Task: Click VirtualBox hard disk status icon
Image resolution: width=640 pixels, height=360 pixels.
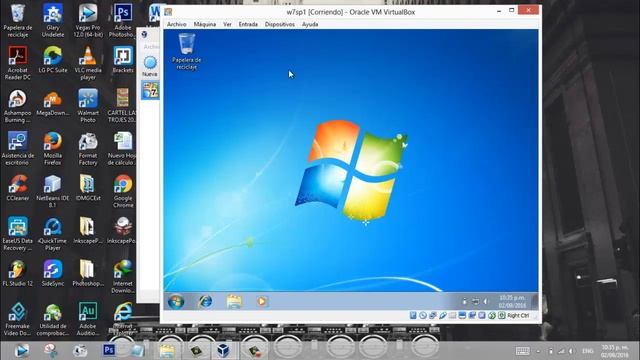Action: click(x=413, y=316)
